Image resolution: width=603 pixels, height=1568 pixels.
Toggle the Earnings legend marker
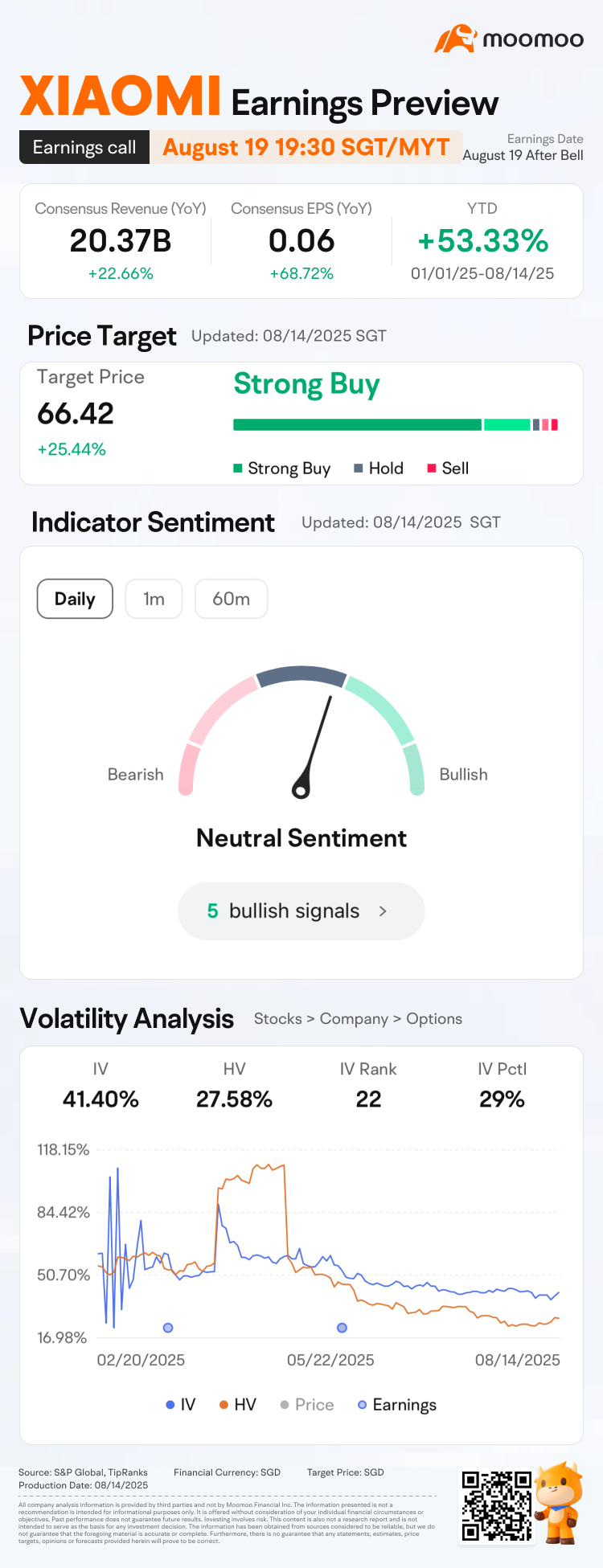(x=397, y=1405)
